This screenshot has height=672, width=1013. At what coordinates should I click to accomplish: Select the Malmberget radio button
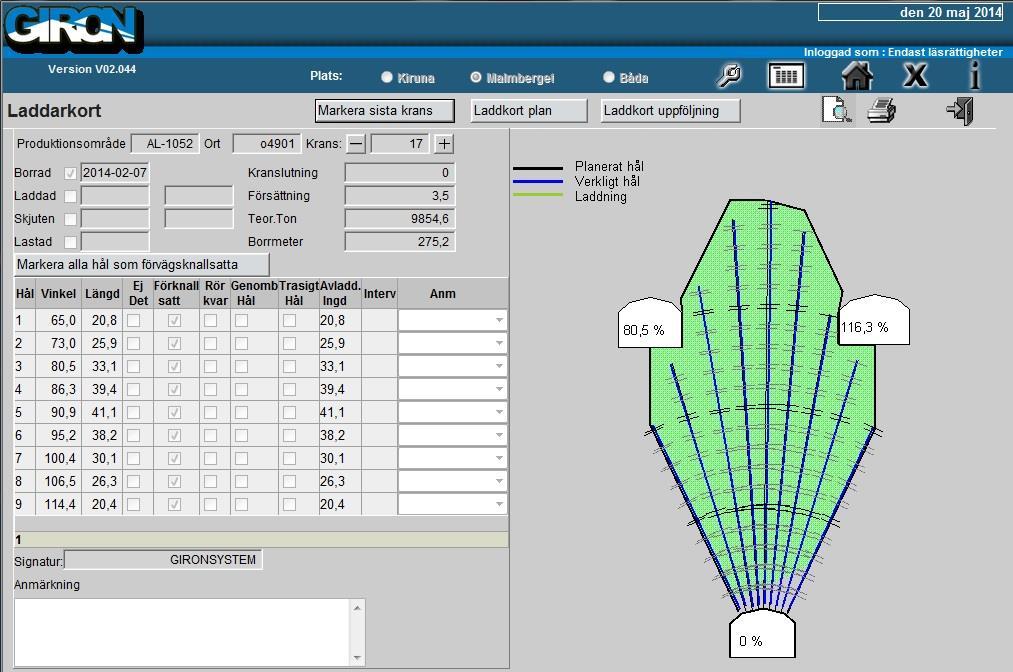[476, 77]
